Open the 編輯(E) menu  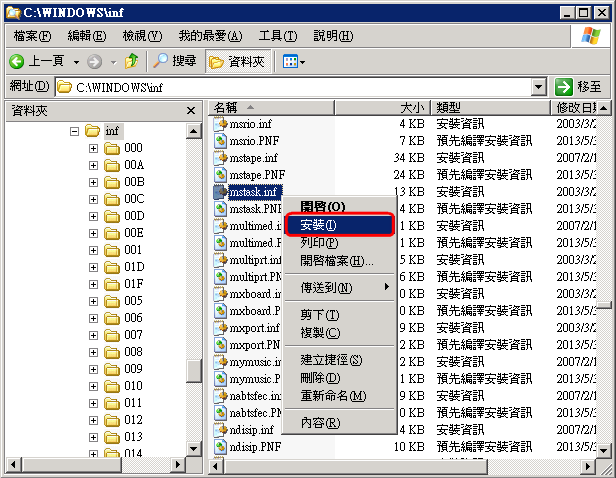click(87, 36)
